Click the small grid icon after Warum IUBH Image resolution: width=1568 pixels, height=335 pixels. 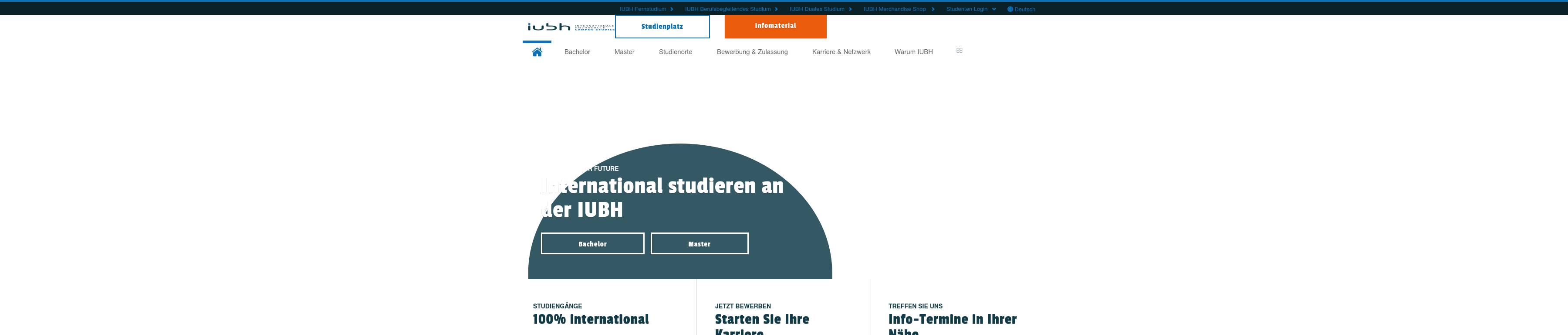(959, 51)
